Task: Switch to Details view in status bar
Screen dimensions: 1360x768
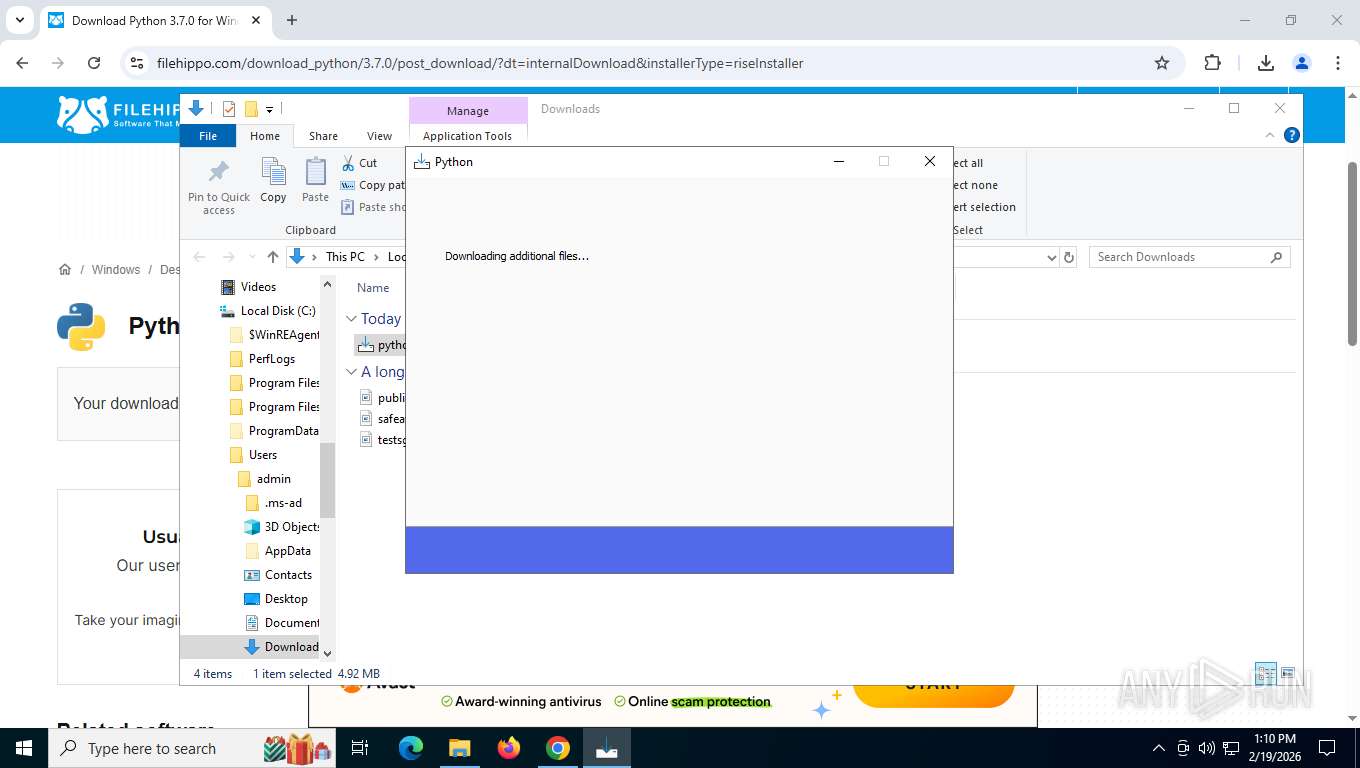Action: (1265, 673)
